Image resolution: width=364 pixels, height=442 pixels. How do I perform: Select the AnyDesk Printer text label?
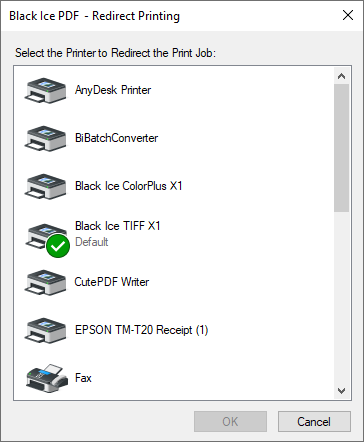click(113, 90)
